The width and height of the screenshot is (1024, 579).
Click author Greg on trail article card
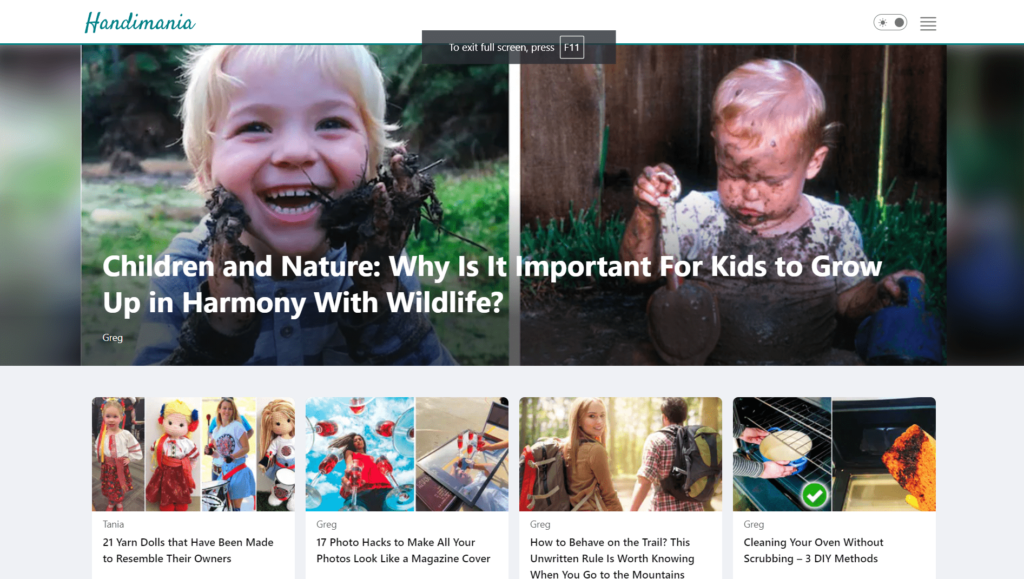(540, 524)
